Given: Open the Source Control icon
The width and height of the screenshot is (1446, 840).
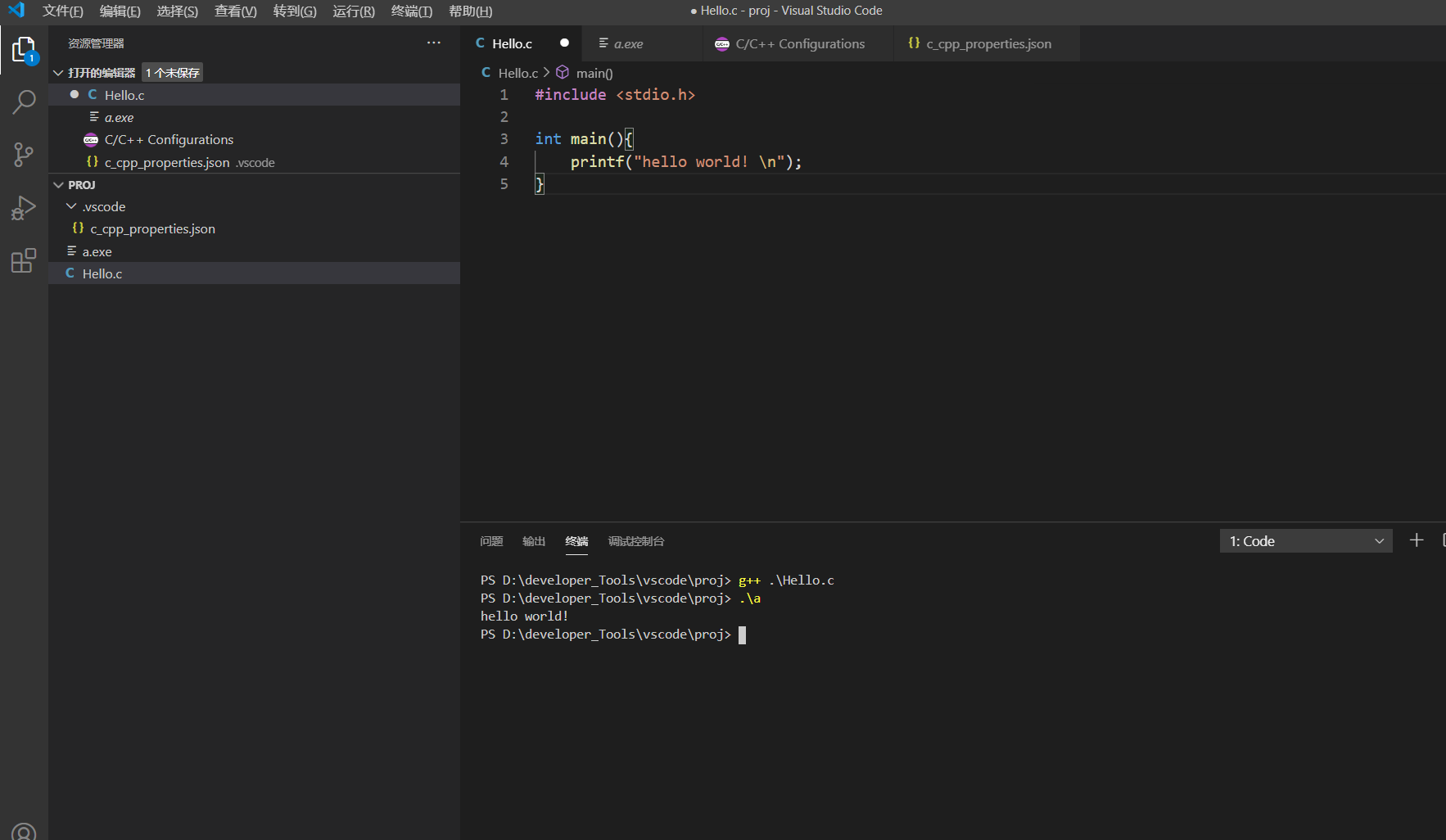Looking at the screenshot, I should 24,155.
